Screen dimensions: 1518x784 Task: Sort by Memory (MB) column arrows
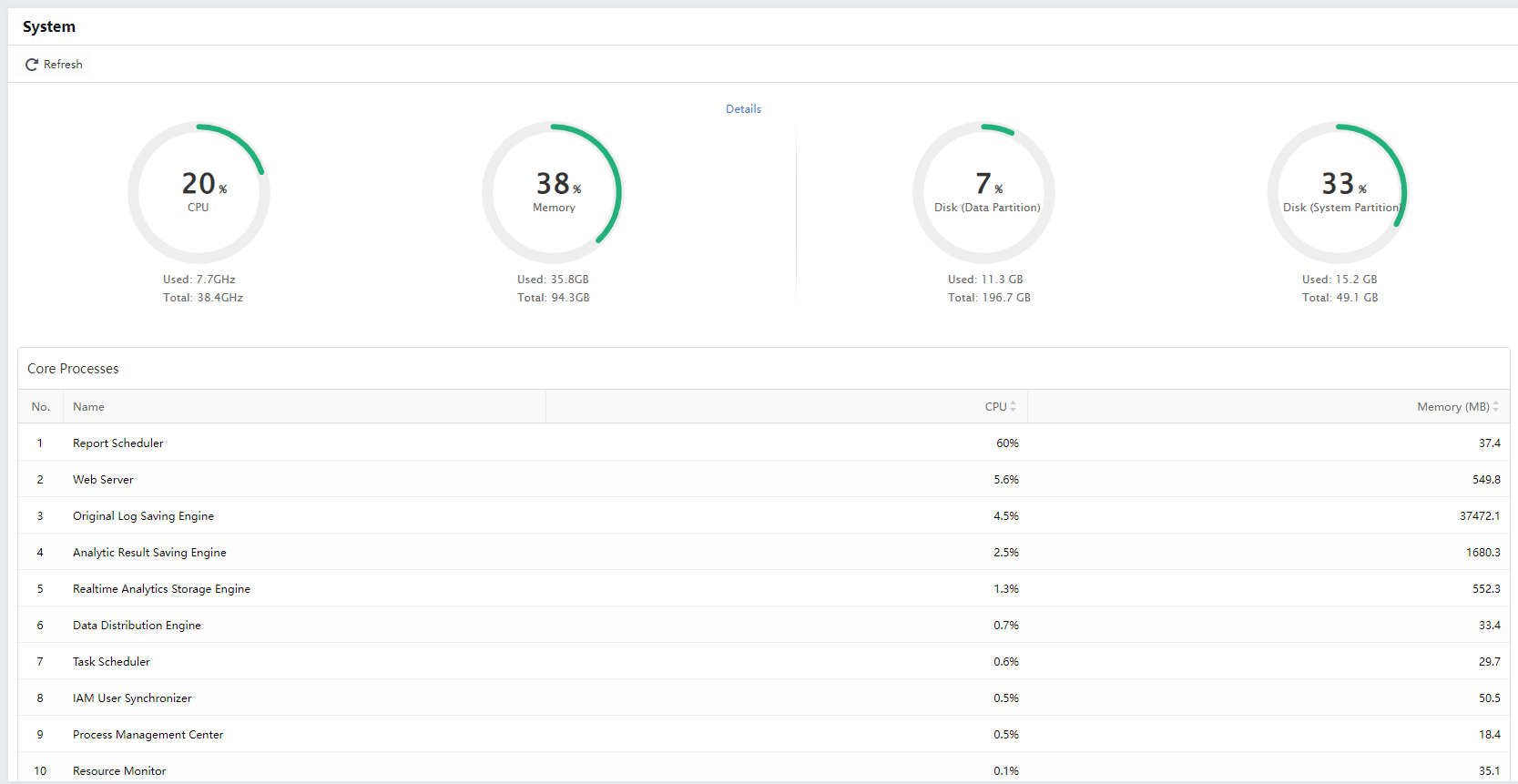pyautogui.click(x=1495, y=407)
